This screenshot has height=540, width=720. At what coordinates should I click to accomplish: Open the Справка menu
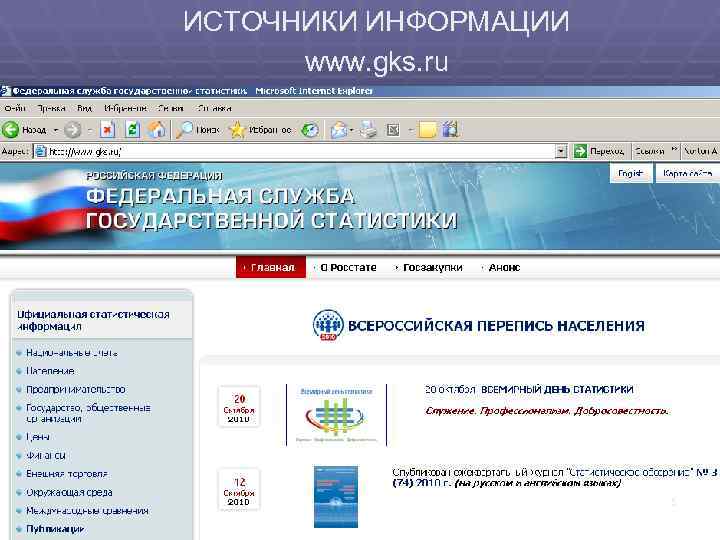pos(214,108)
